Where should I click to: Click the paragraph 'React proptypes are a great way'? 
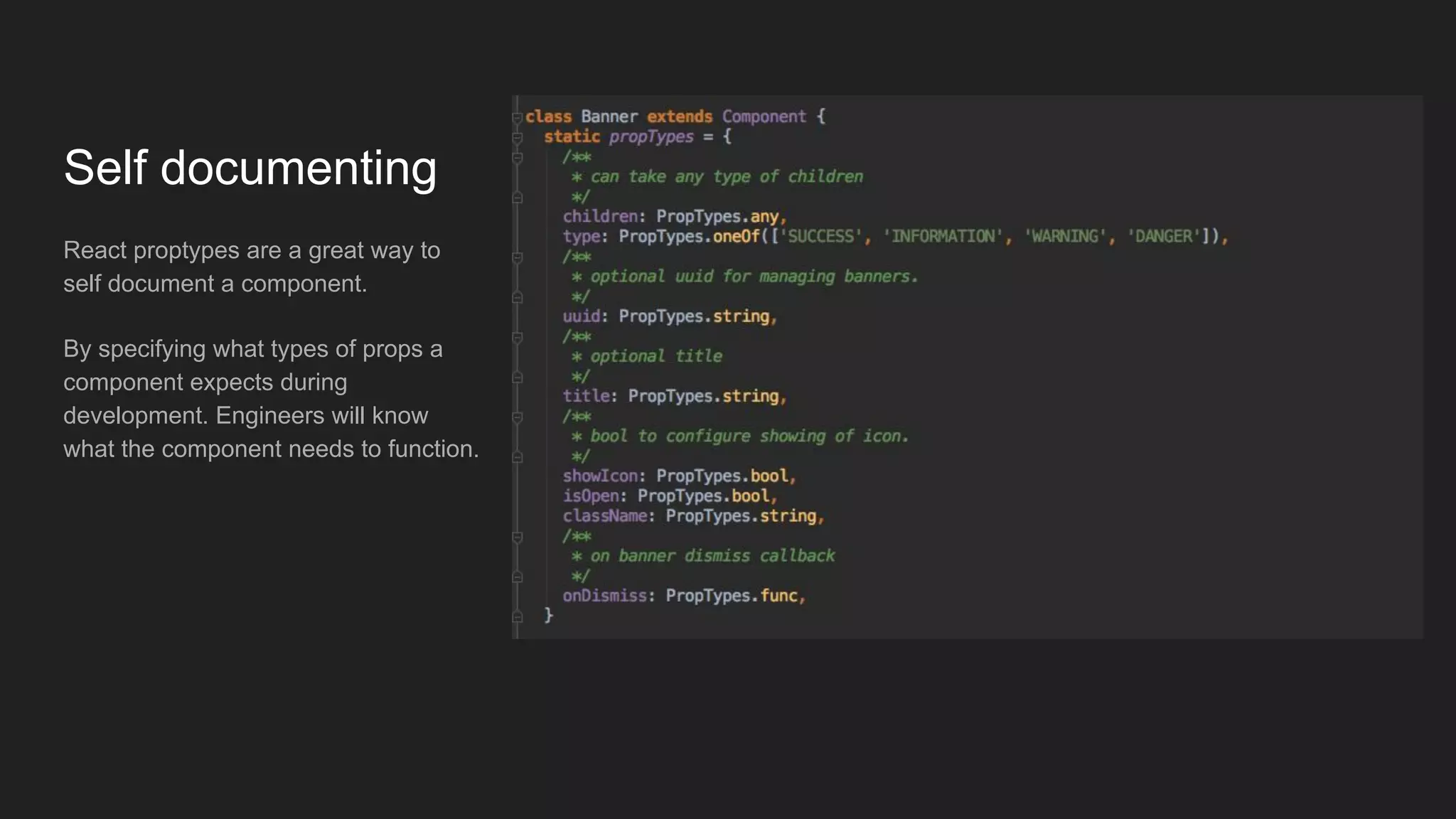click(x=252, y=267)
